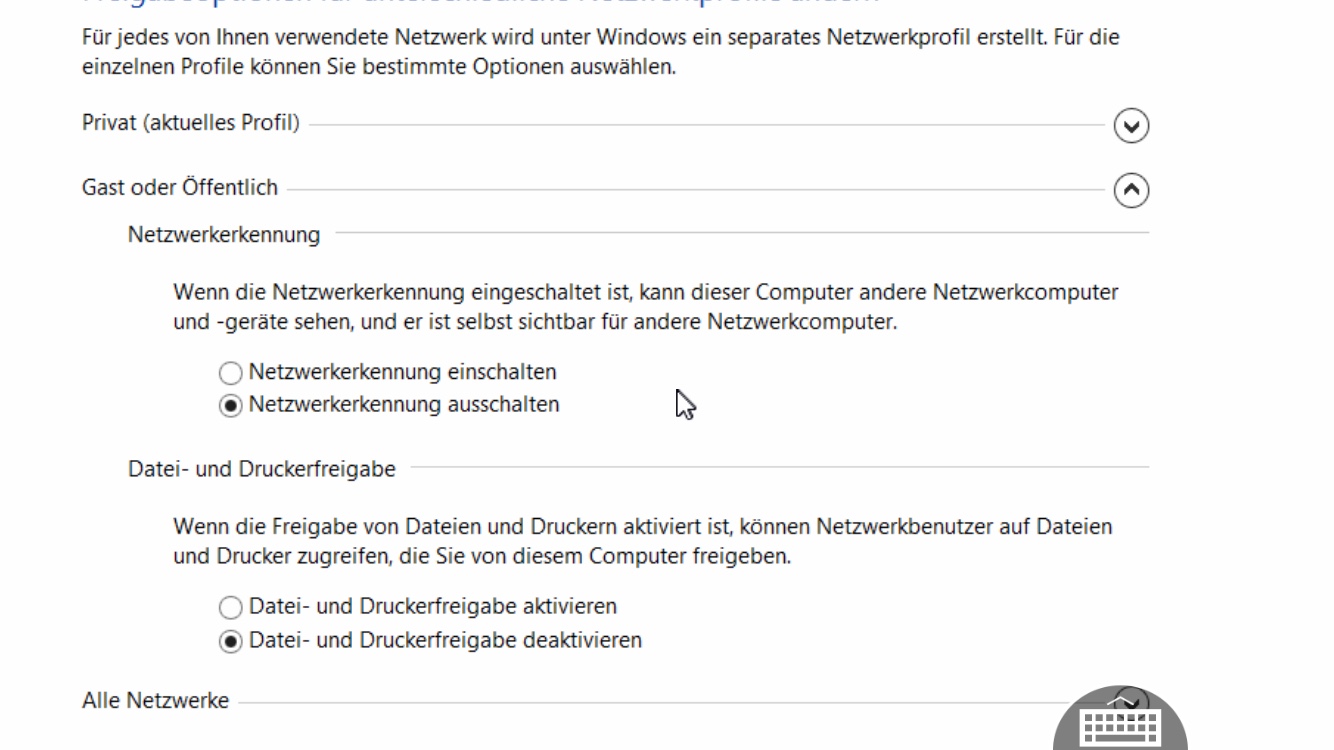
Task: Select the Netzwerkerkennung ausschalten radio circle
Action: [x=231, y=406]
